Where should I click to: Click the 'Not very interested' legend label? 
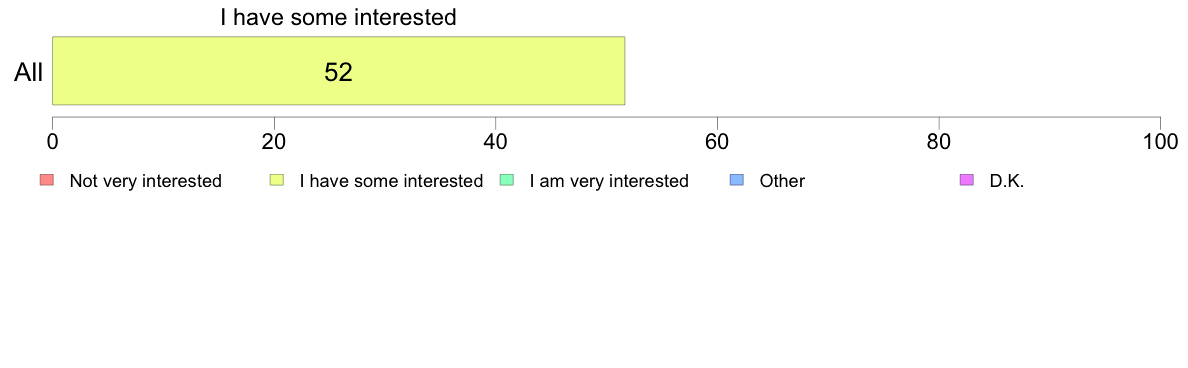point(145,181)
